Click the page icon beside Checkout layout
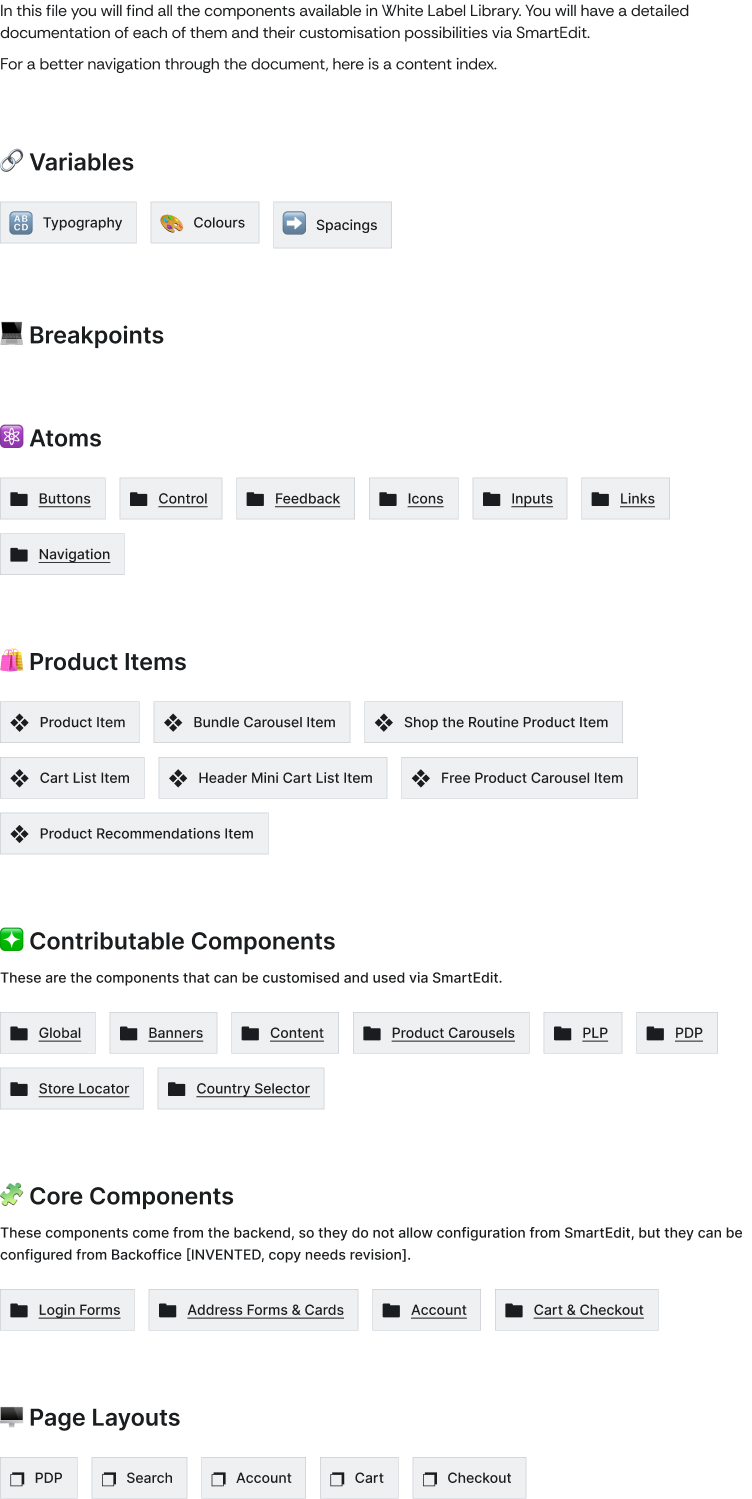752x1499 pixels. click(430, 1479)
